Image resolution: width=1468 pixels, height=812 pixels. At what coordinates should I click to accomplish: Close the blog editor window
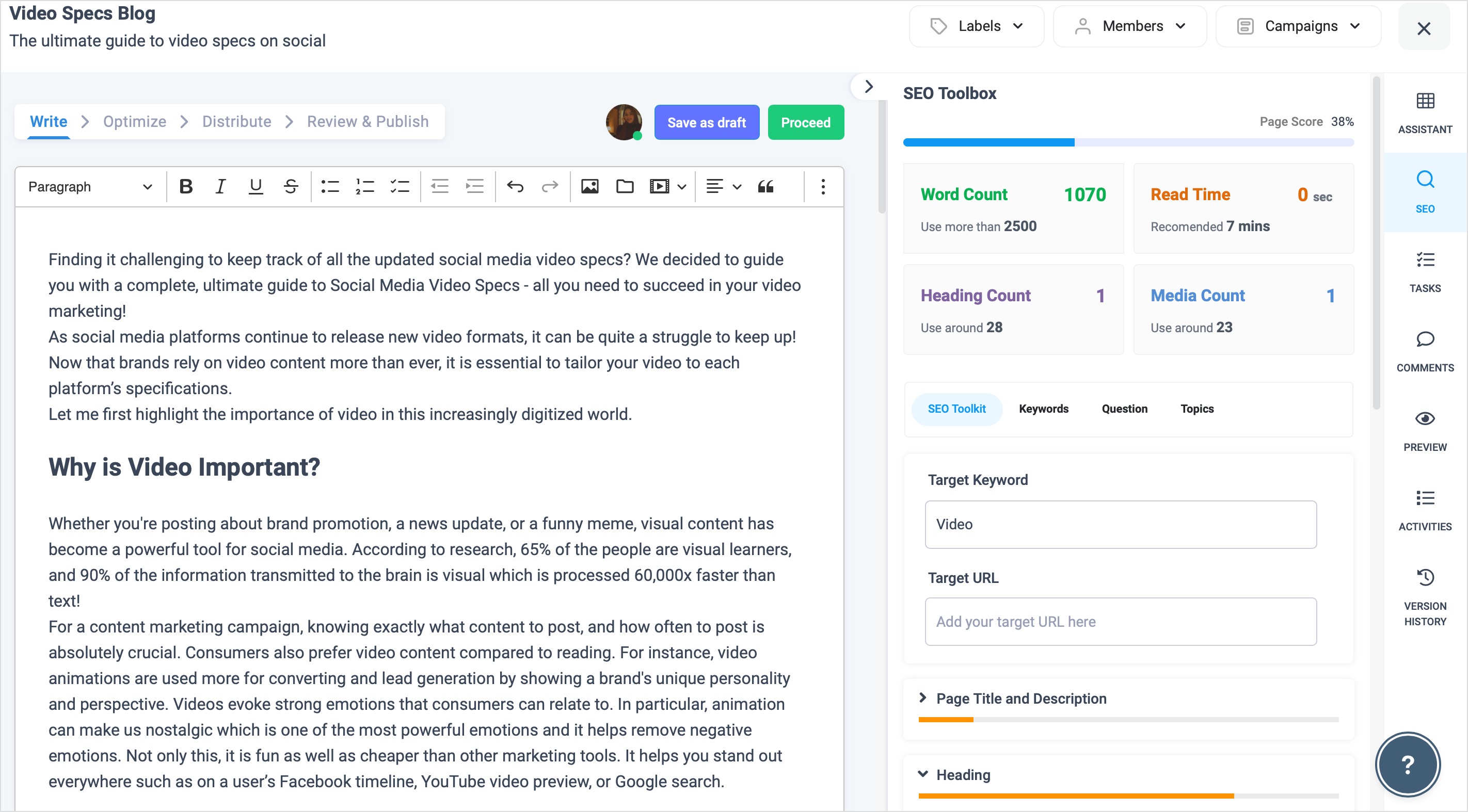click(x=1424, y=27)
